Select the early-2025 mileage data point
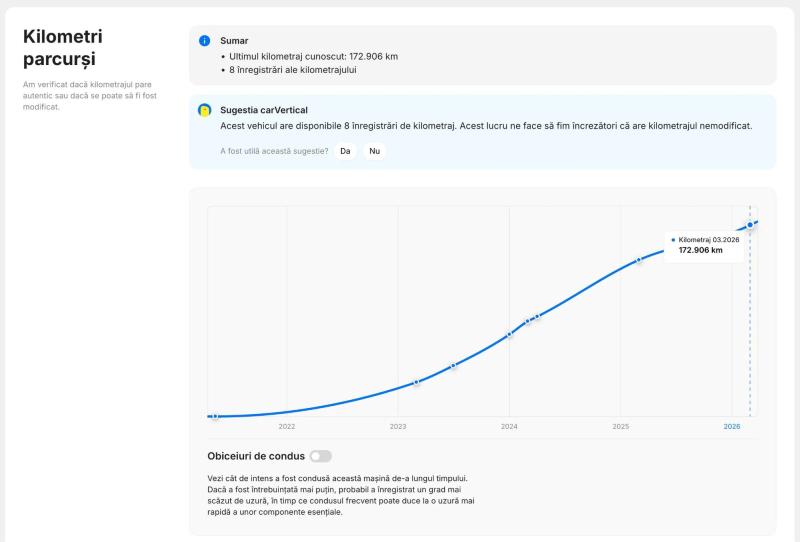Screen dimensions: 800x542 (638, 260)
